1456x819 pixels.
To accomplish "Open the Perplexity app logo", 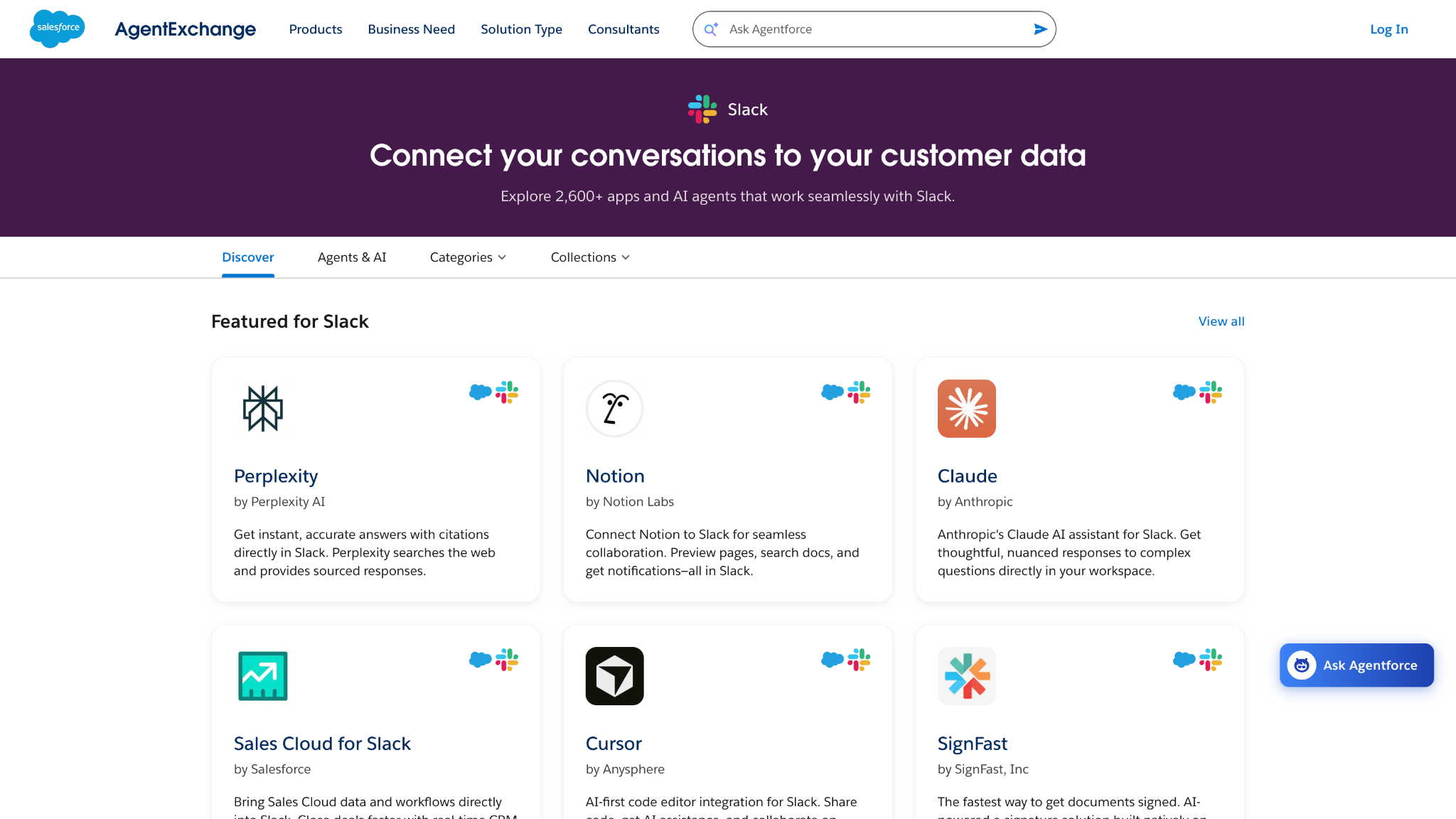I will [x=263, y=409].
